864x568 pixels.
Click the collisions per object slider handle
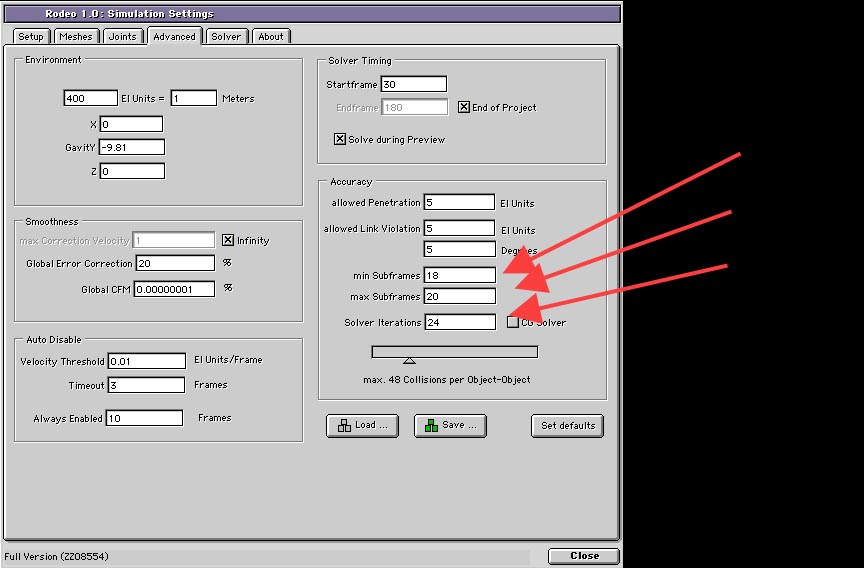tap(409, 360)
